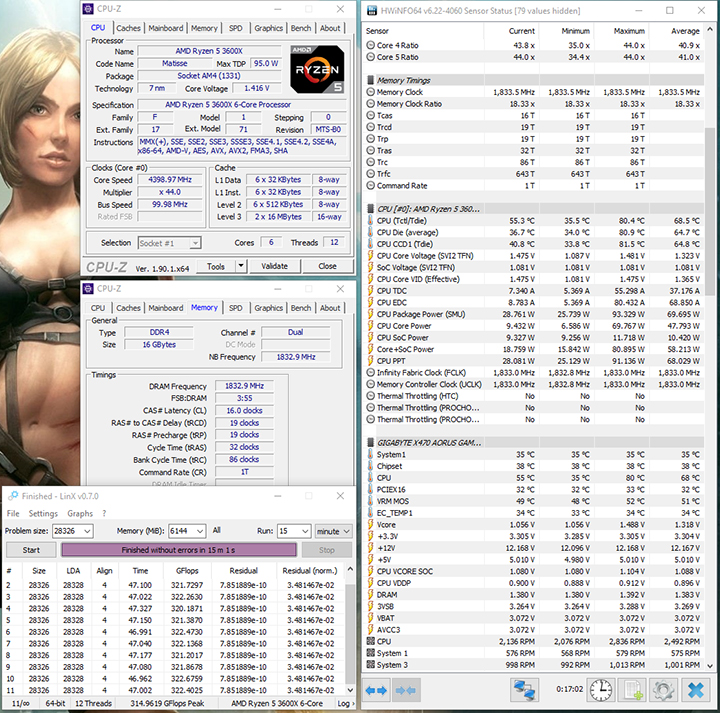The image size is (720, 713).
Task: Switch to Mainboard tab in upper CPU-Z
Action: pyautogui.click(x=166, y=28)
